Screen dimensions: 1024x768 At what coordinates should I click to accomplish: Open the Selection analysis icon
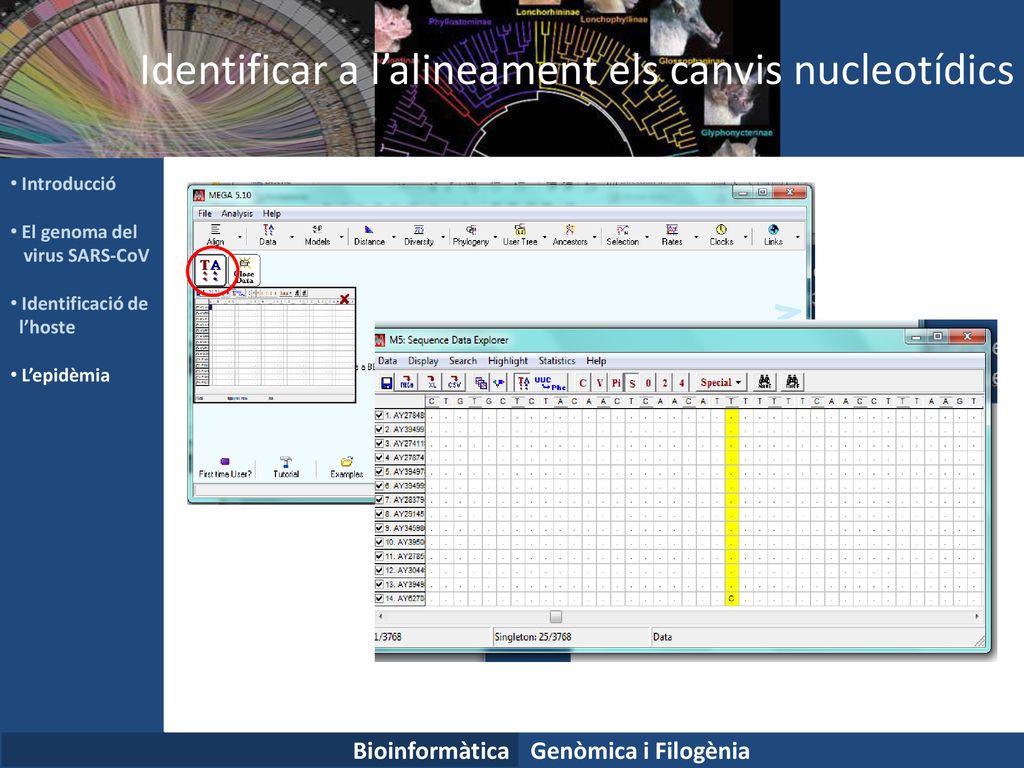tap(622, 234)
